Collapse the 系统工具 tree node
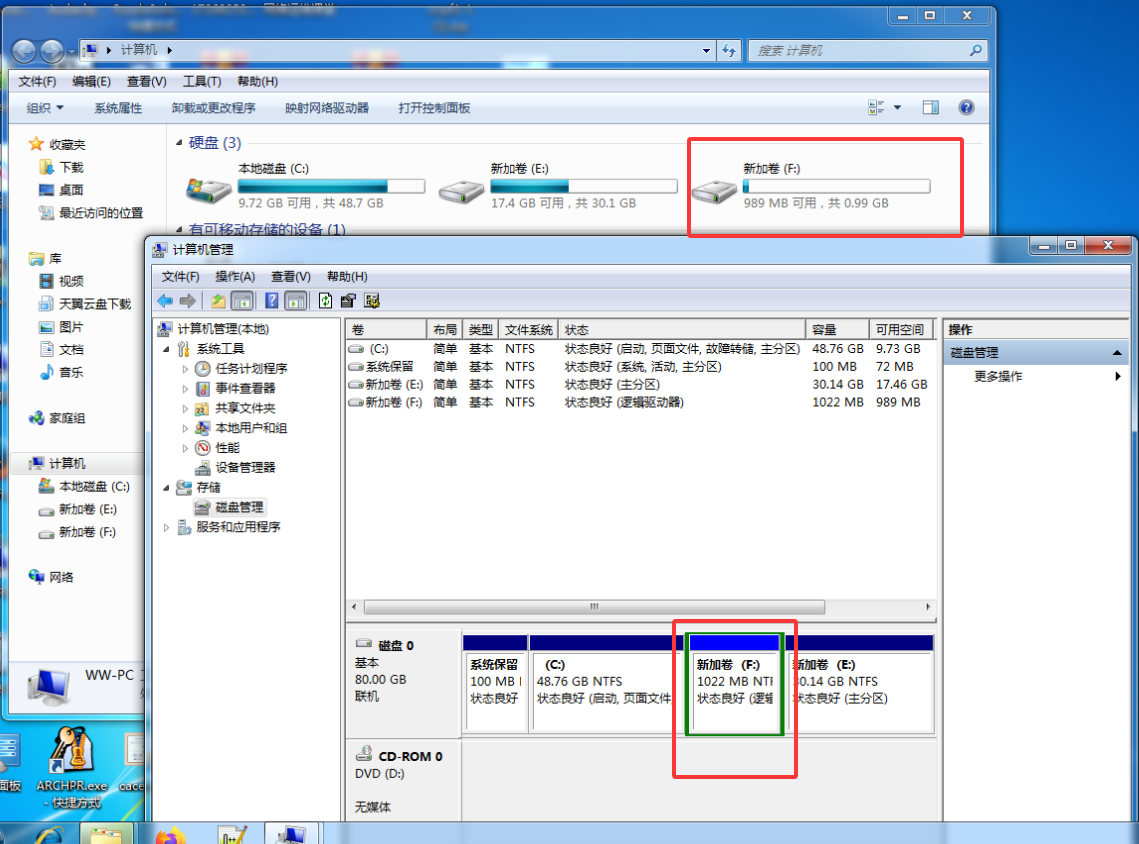This screenshot has width=1139, height=844. (166, 349)
